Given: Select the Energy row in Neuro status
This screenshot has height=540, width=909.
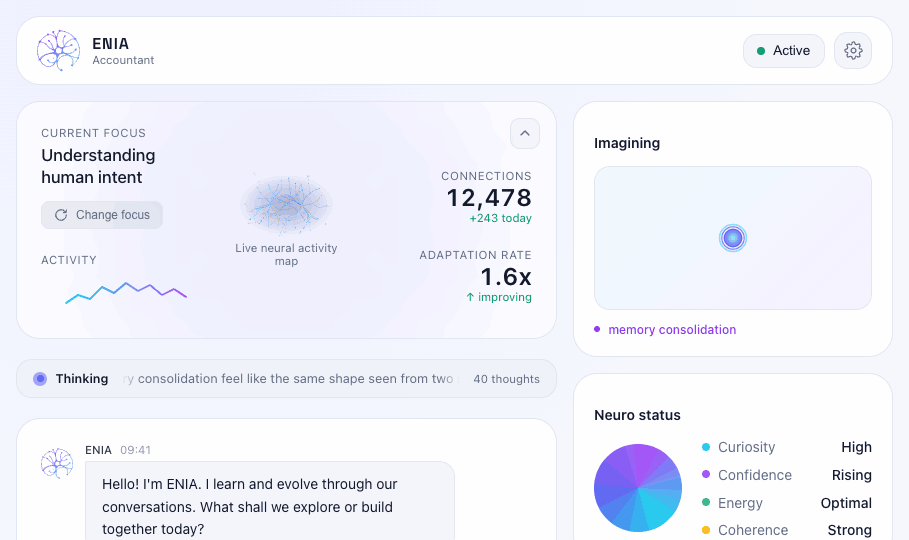Looking at the screenshot, I should (787, 503).
